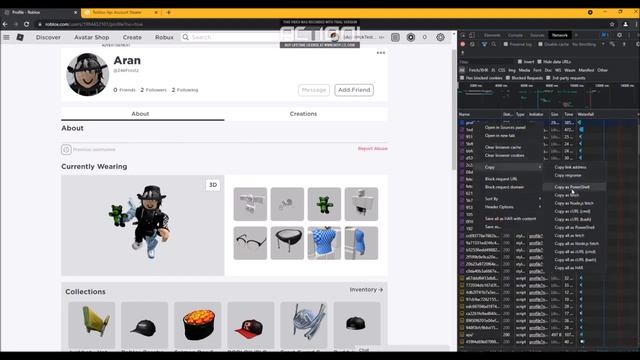Open the profile three-dots options menu
This screenshot has height=360, width=640.
(381, 53)
